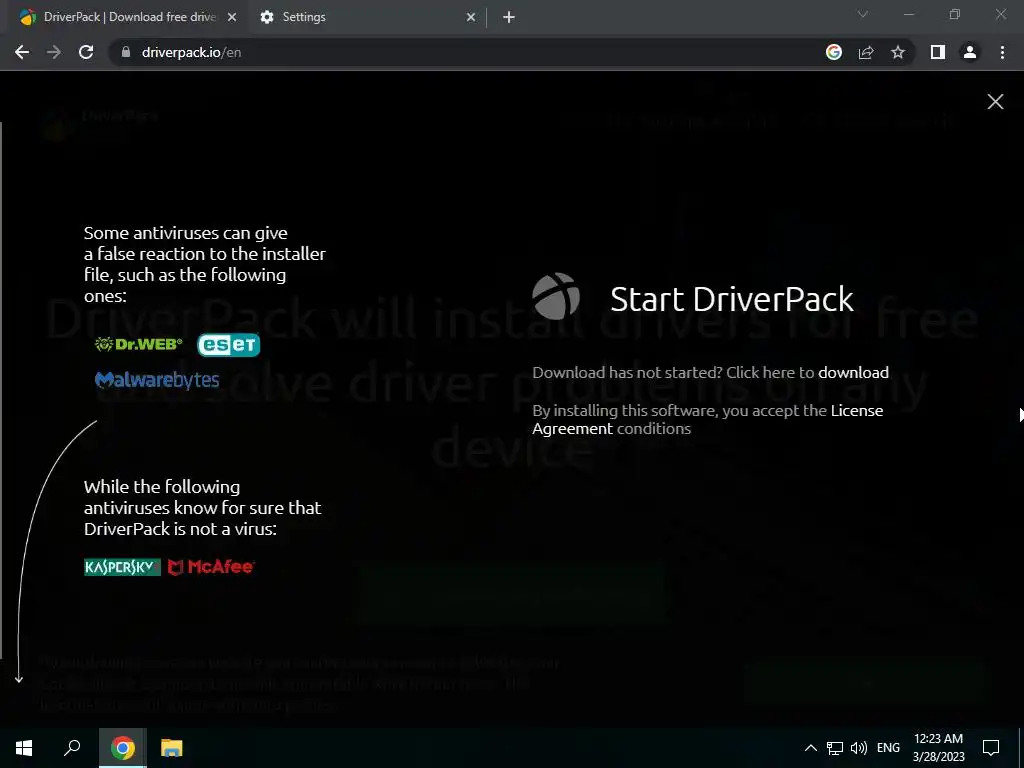Screen dimensions: 1024x768
Task: Click the McAfee logo
Action: [x=211, y=567]
